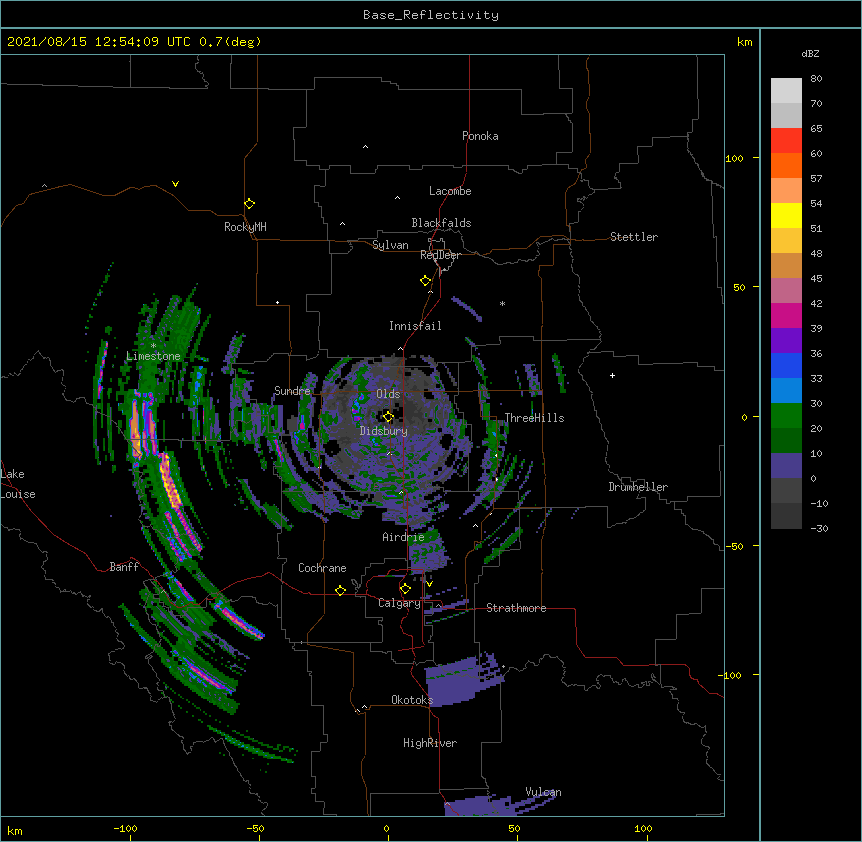The height and width of the screenshot is (842, 862).
Task: Pick the magenta 42-39 dBZ legend swatch
Action: (786, 316)
